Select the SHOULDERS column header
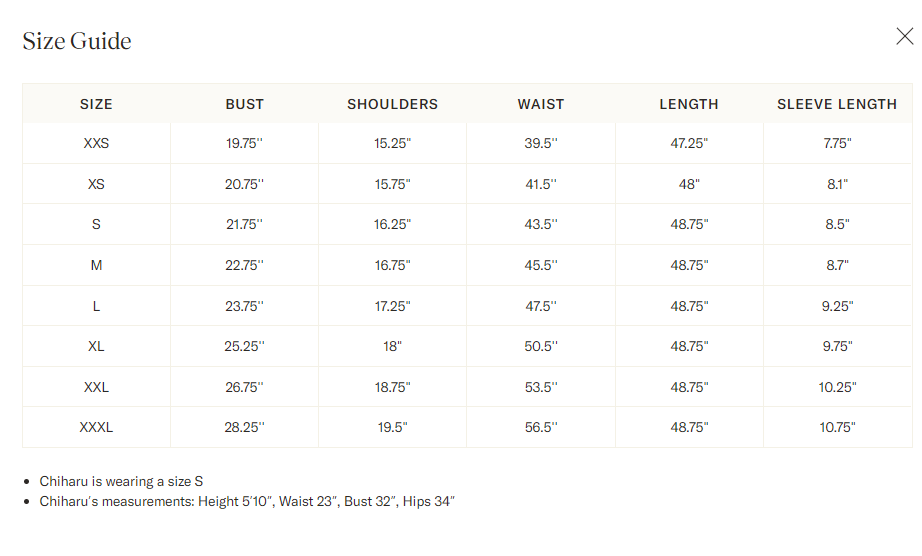 click(x=392, y=104)
